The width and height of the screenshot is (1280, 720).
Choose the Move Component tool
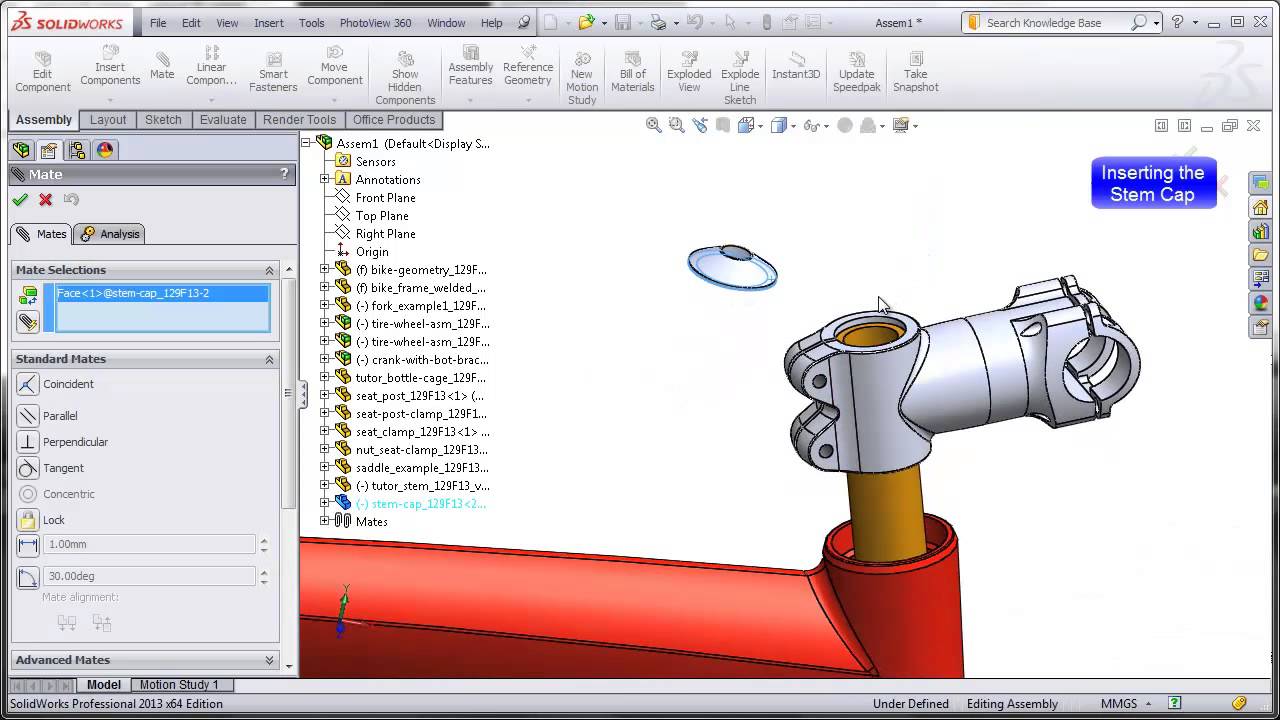point(334,68)
